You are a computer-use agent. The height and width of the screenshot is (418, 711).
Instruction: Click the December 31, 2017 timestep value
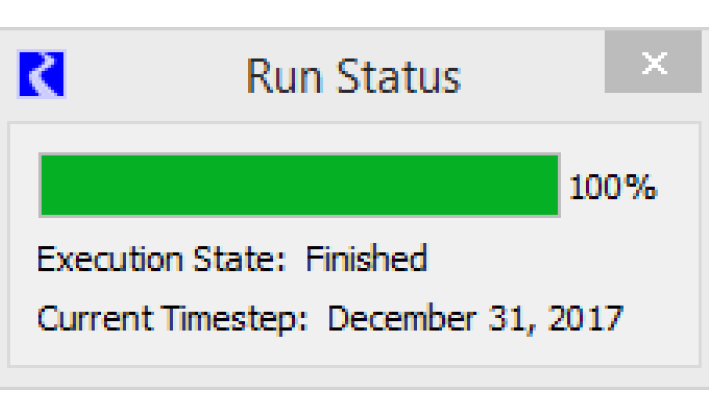pos(475,320)
